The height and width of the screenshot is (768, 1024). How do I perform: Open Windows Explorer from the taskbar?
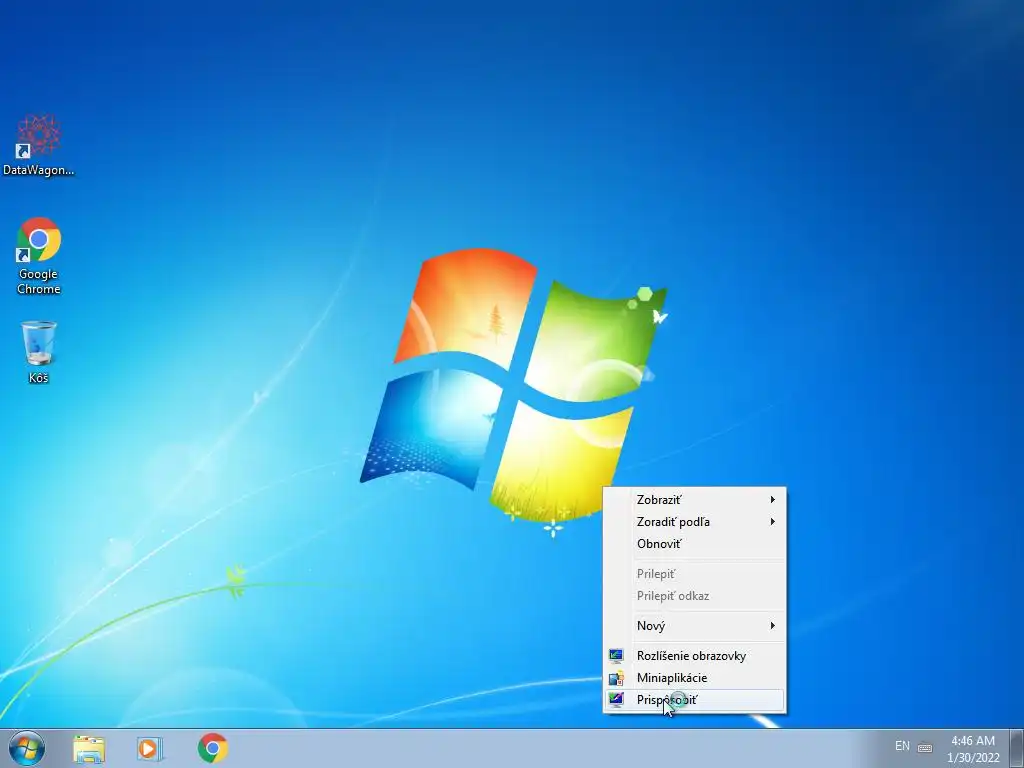(89, 748)
